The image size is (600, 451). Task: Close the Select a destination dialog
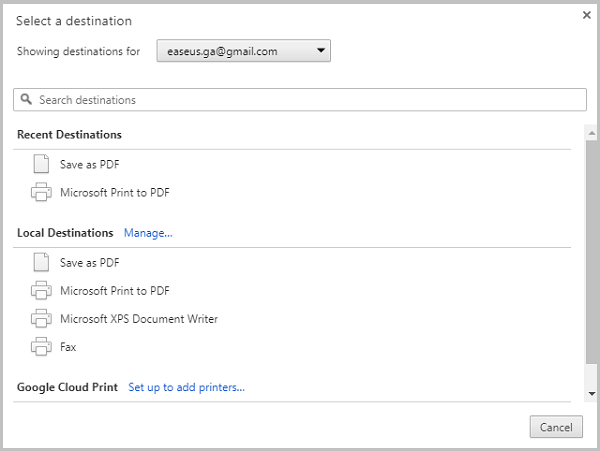[x=586, y=14]
